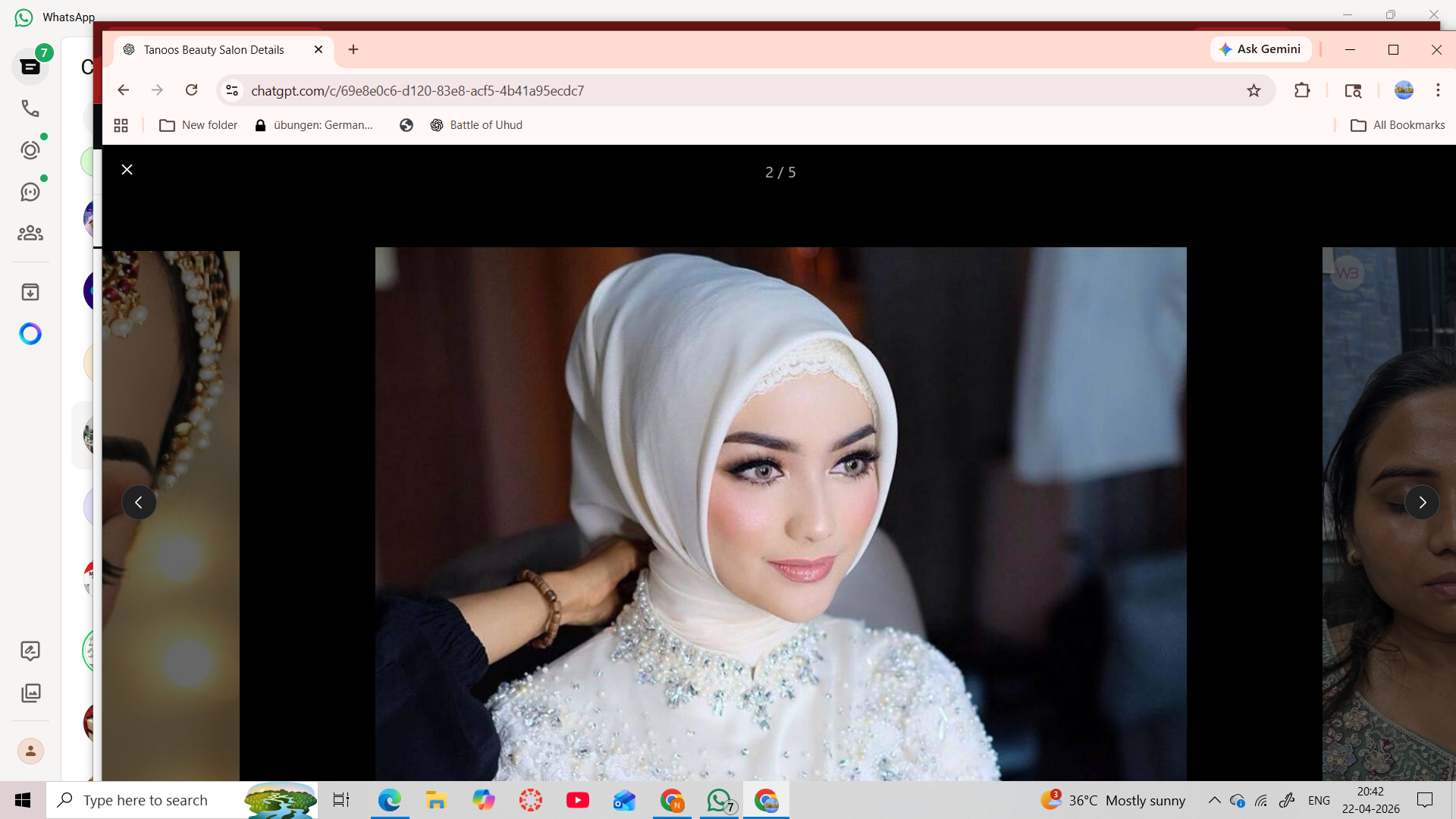Open the apps grid in bookmarks bar
This screenshot has height=819, width=1456.
pos(121,125)
